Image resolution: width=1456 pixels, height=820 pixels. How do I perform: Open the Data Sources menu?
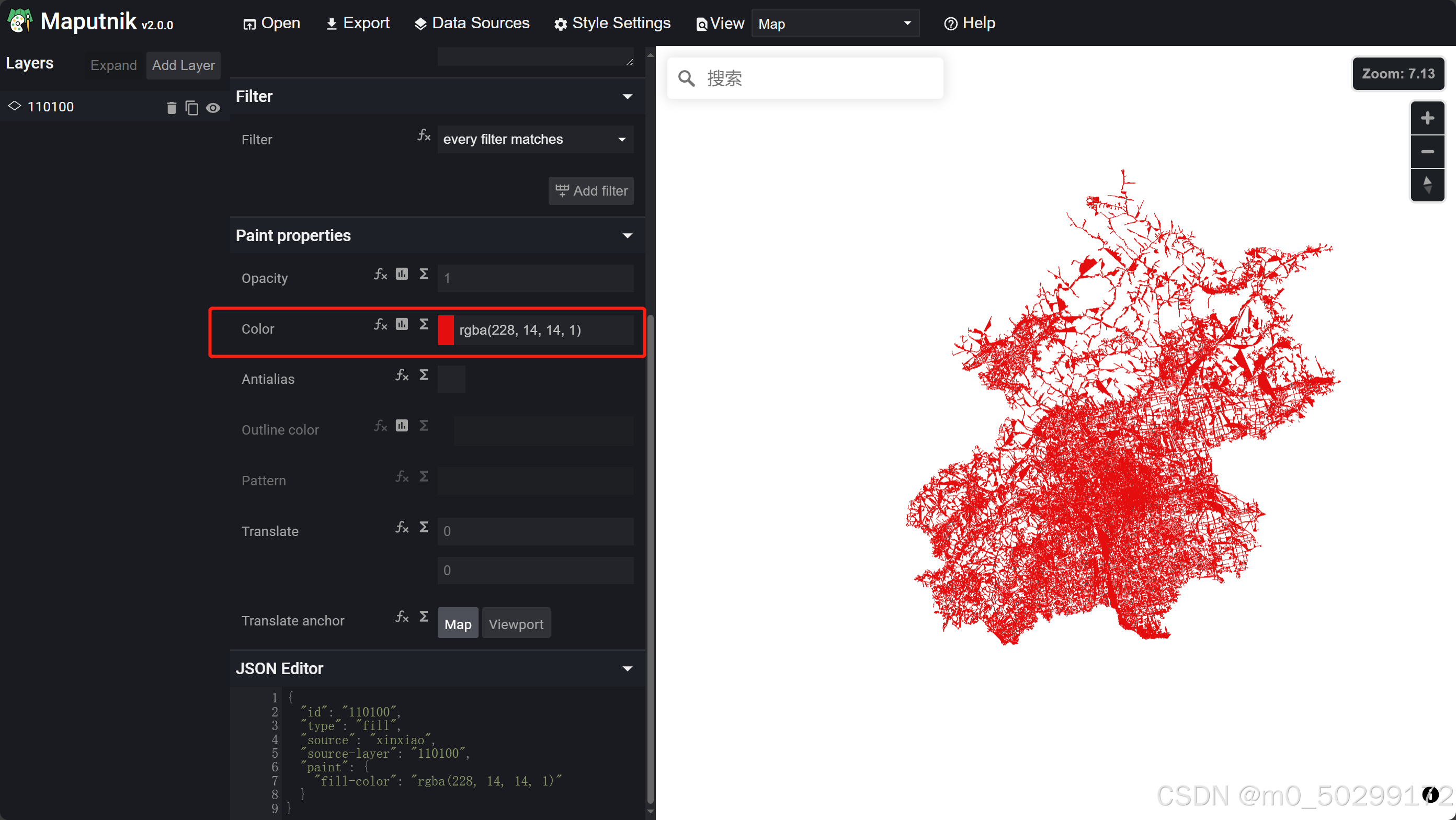[x=472, y=23]
